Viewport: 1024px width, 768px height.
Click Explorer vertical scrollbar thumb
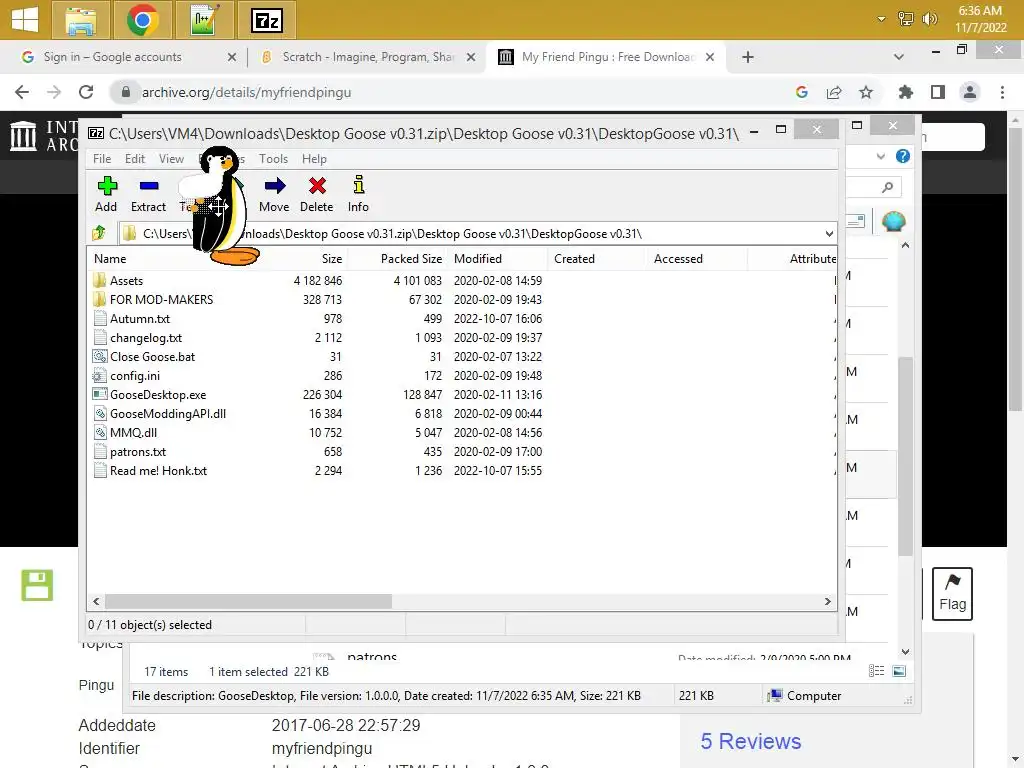pos(905,457)
